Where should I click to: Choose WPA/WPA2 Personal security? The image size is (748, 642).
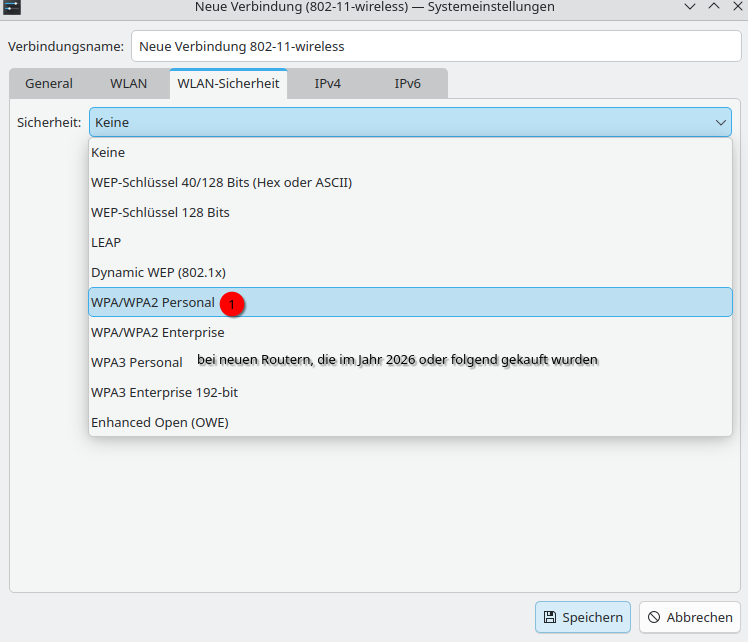click(153, 303)
